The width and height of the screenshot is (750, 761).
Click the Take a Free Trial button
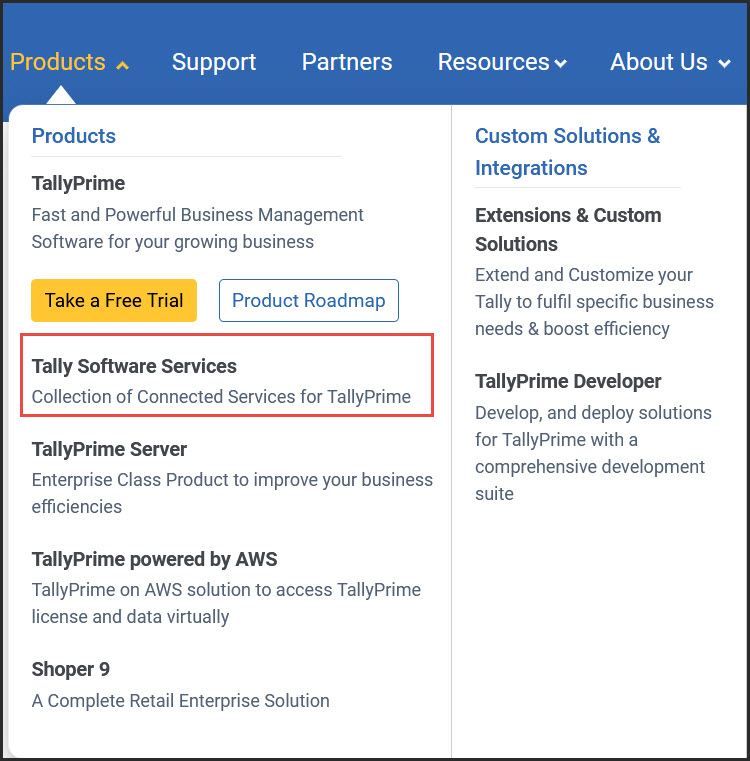pyautogui.click(x=114, y=300)
